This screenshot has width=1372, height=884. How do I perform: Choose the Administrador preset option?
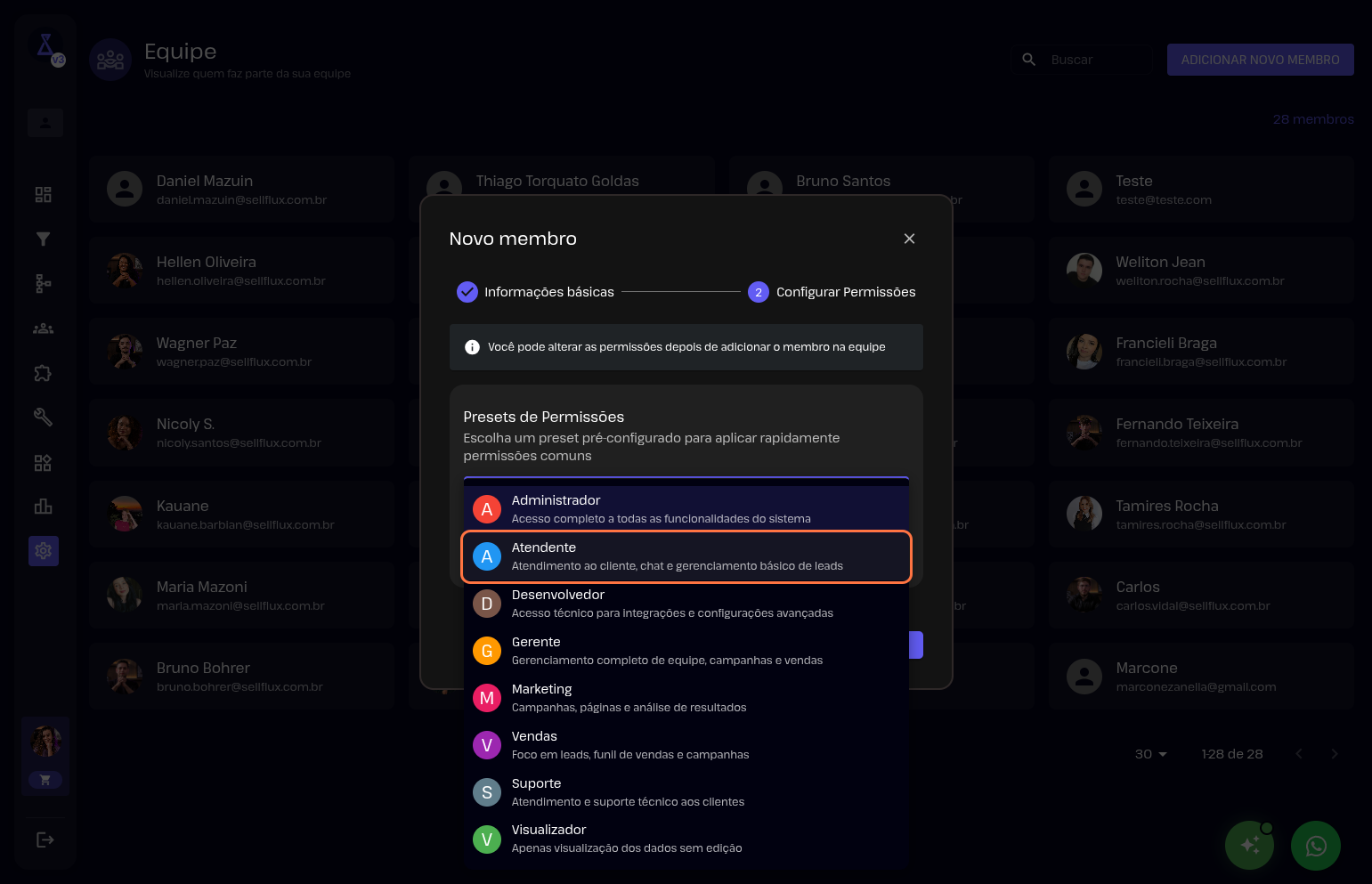pyautogui.click(x=686, y=509)
